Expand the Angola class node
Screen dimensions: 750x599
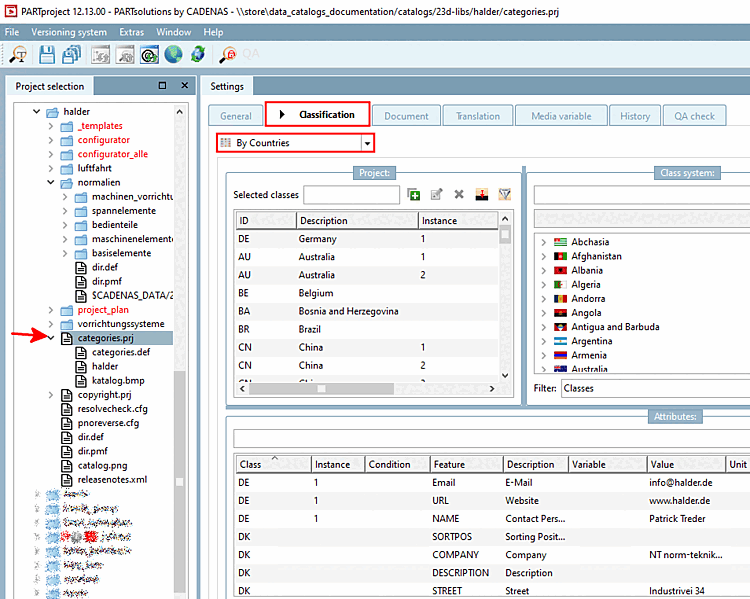tap(543, 313)
